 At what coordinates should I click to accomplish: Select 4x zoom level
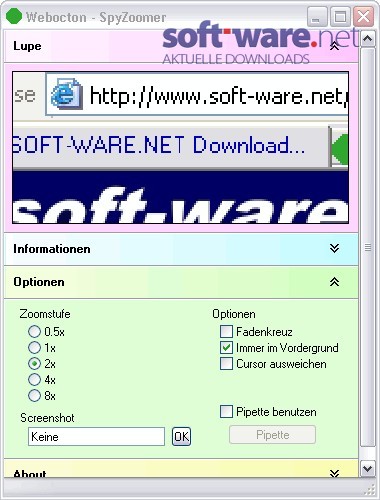pyautogui.click(x=34, y=380)
